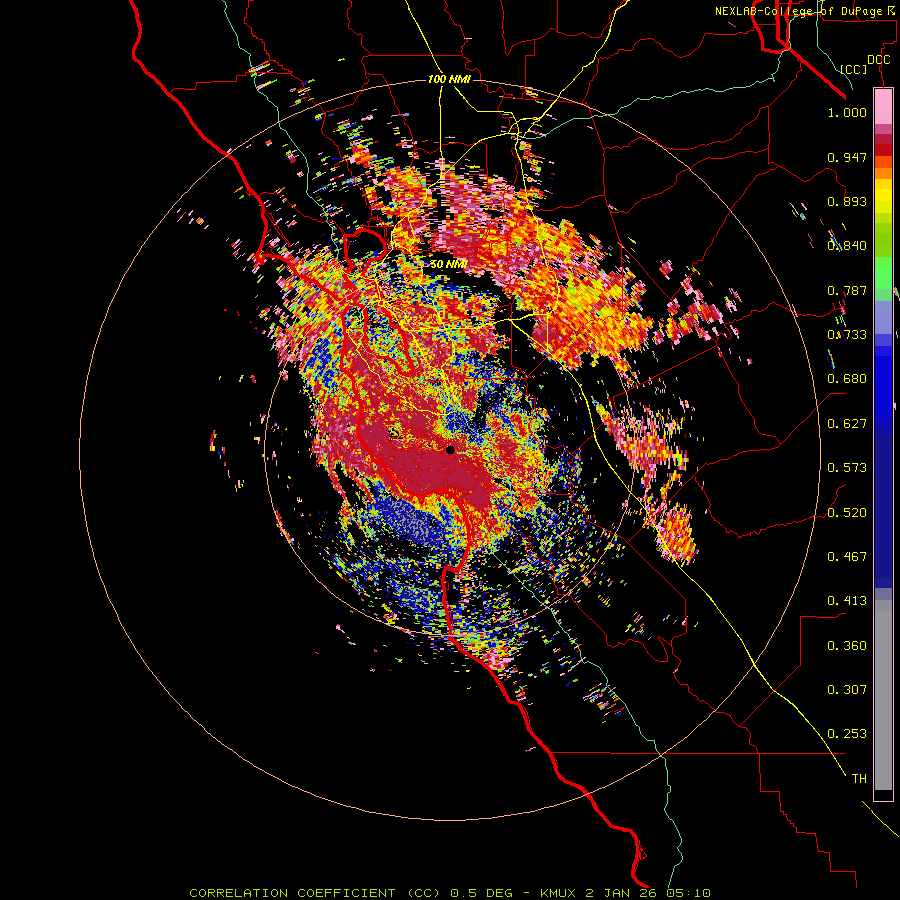Click the CORRELATION COEFFICIENT (CC) caption text

click(315, 893)
